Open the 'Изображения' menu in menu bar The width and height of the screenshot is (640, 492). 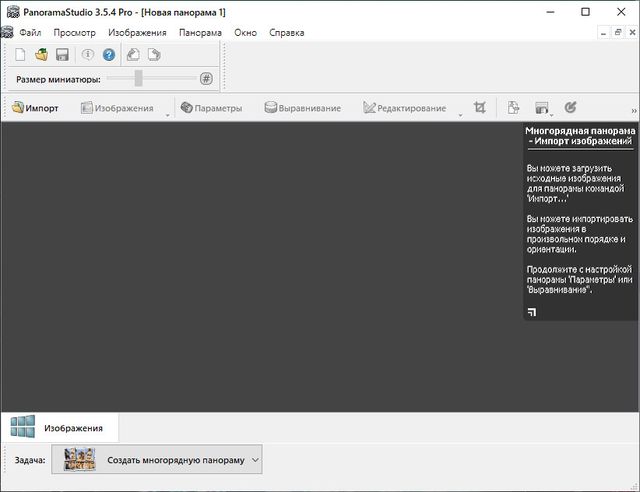tap(138, 32)
